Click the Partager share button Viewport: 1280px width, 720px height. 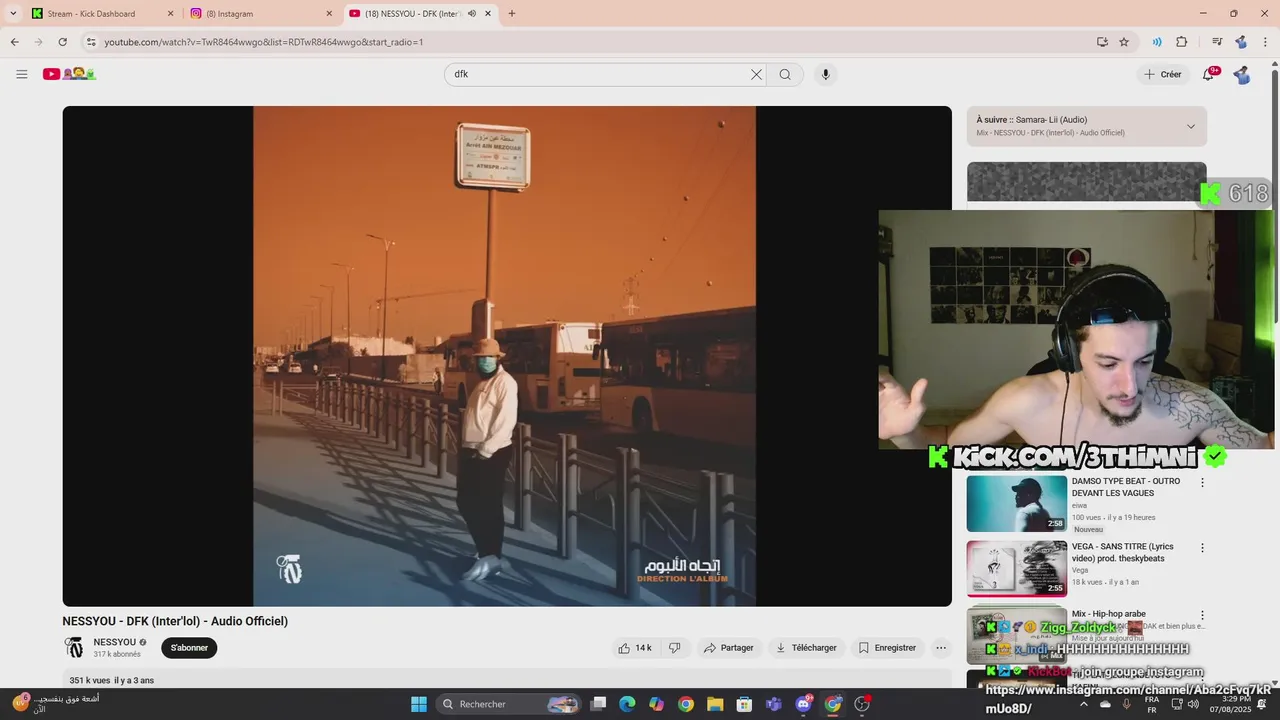(x=728, y=648)
